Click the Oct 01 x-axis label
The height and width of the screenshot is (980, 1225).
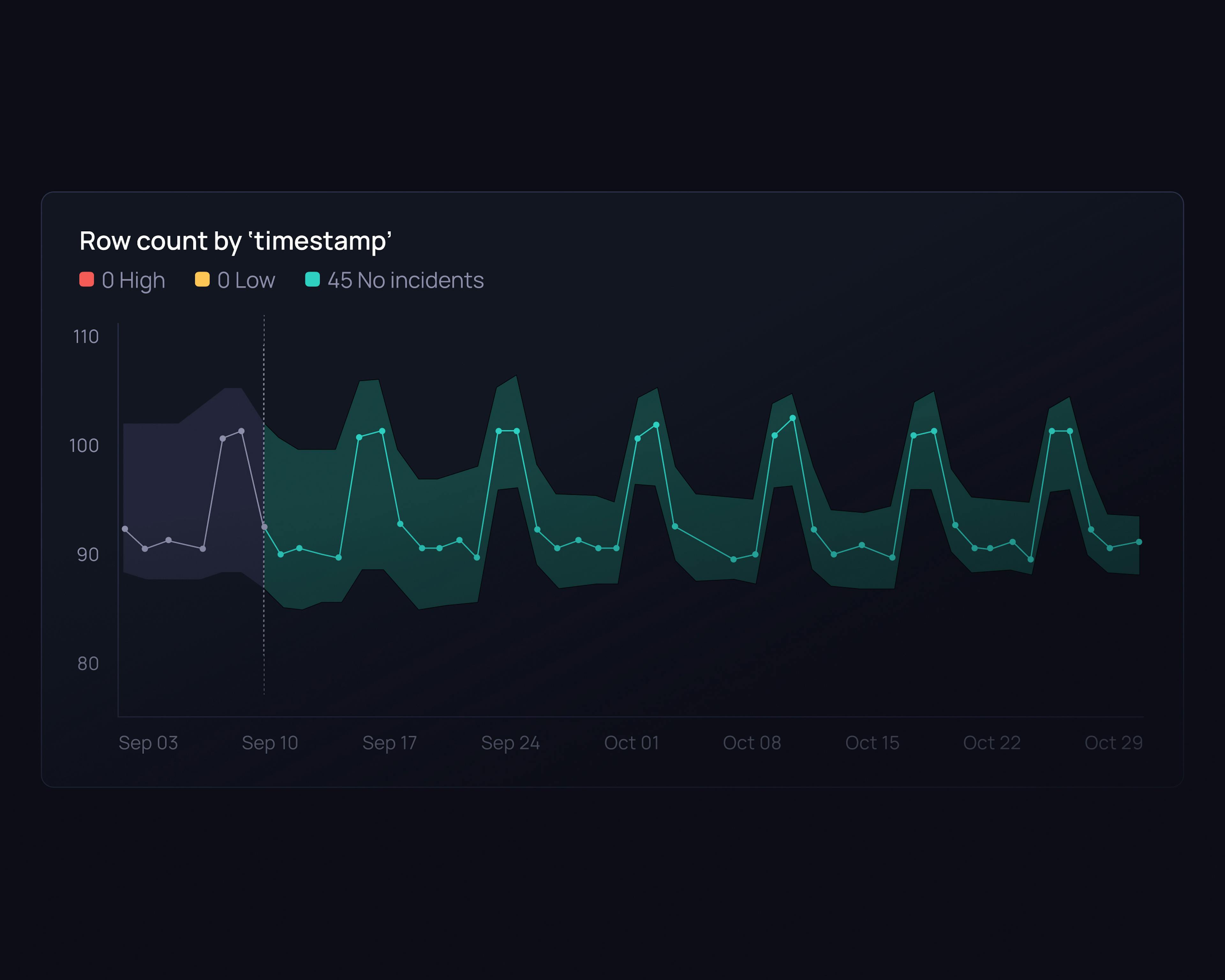pos(631,743)
